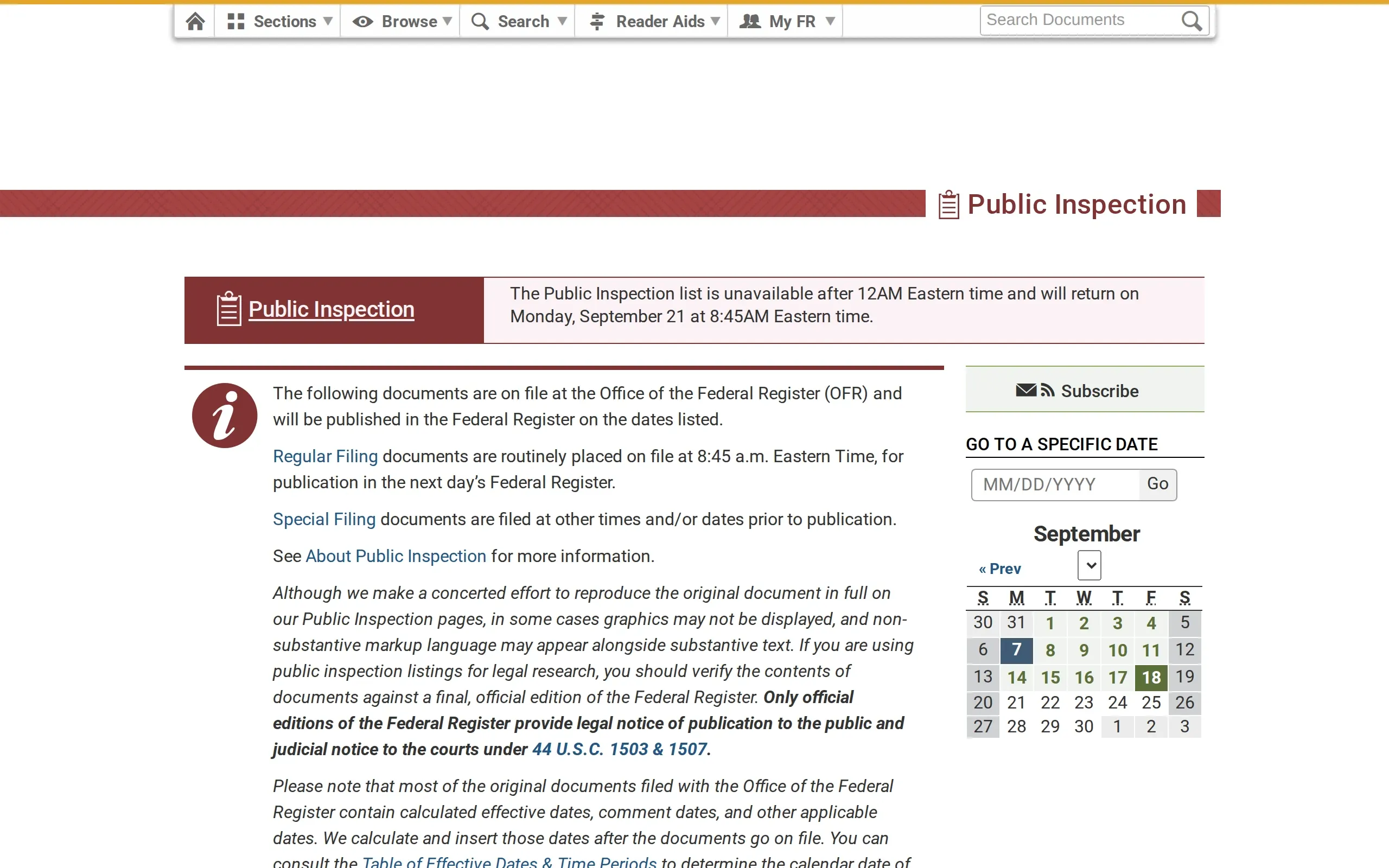
Task: Select September 9 in calendar
Action: 1084,650
